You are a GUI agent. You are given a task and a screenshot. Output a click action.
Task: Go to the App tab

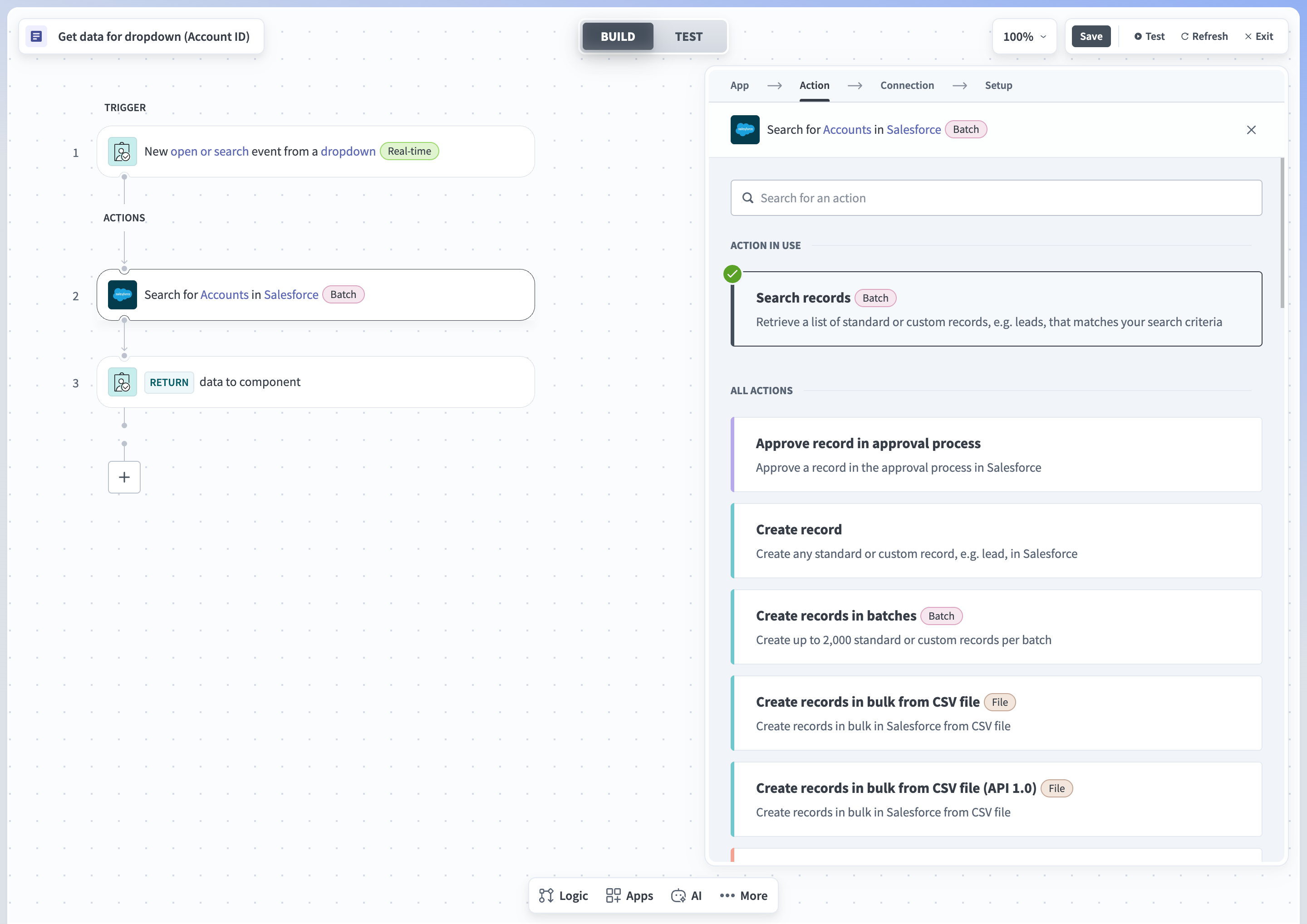coord(739,85)
